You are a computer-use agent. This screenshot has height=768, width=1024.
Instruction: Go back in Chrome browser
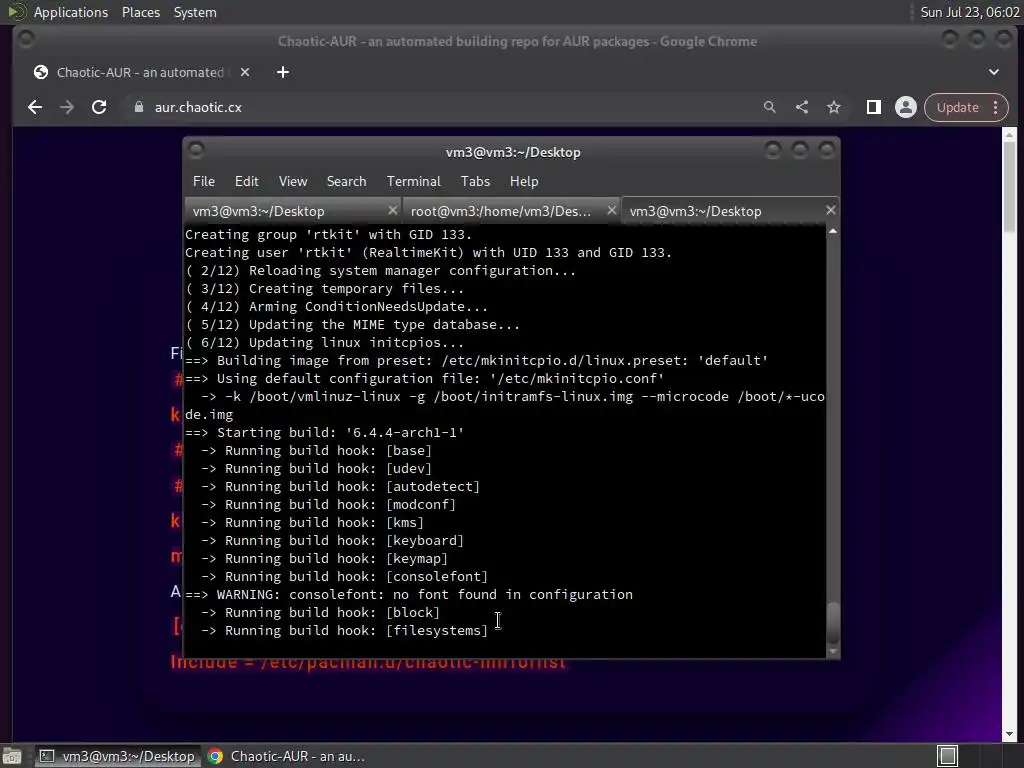(x=35, y=107)
